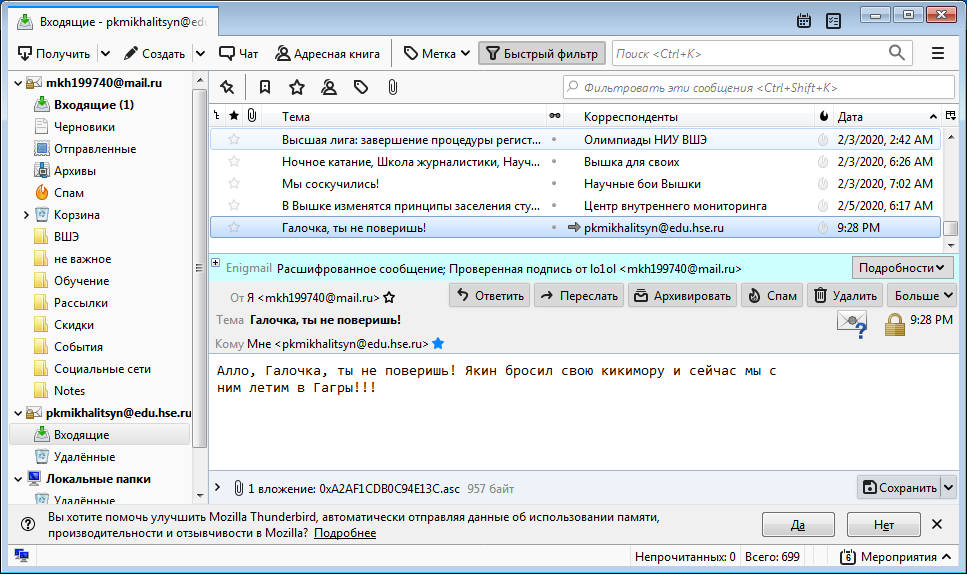Click the Получить messages button

pos(54,54)
